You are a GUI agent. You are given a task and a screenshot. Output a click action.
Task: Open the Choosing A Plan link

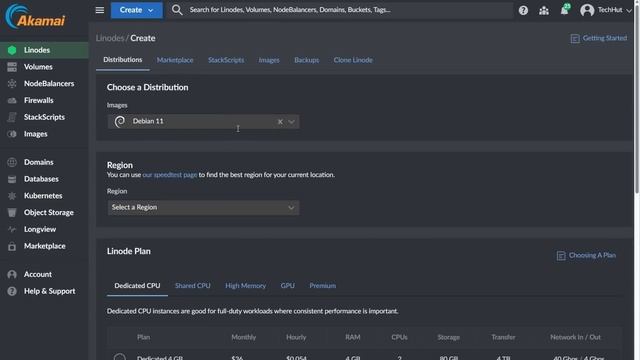pos(592,255)
